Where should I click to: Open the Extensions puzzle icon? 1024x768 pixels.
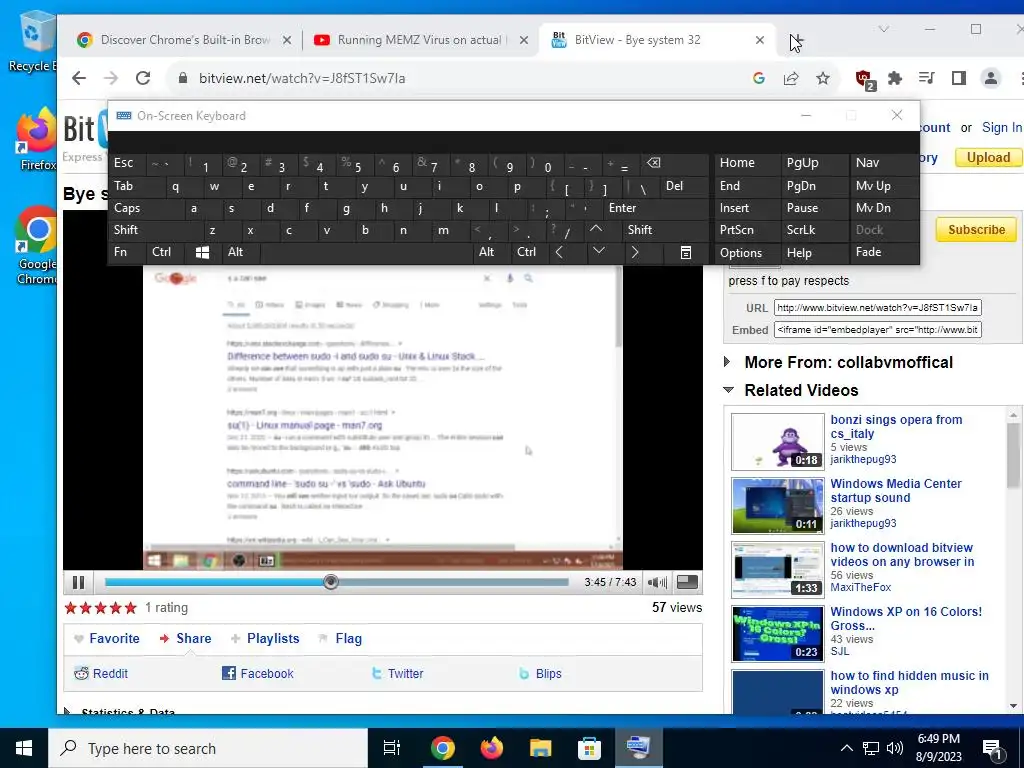(x=895, y=78)
